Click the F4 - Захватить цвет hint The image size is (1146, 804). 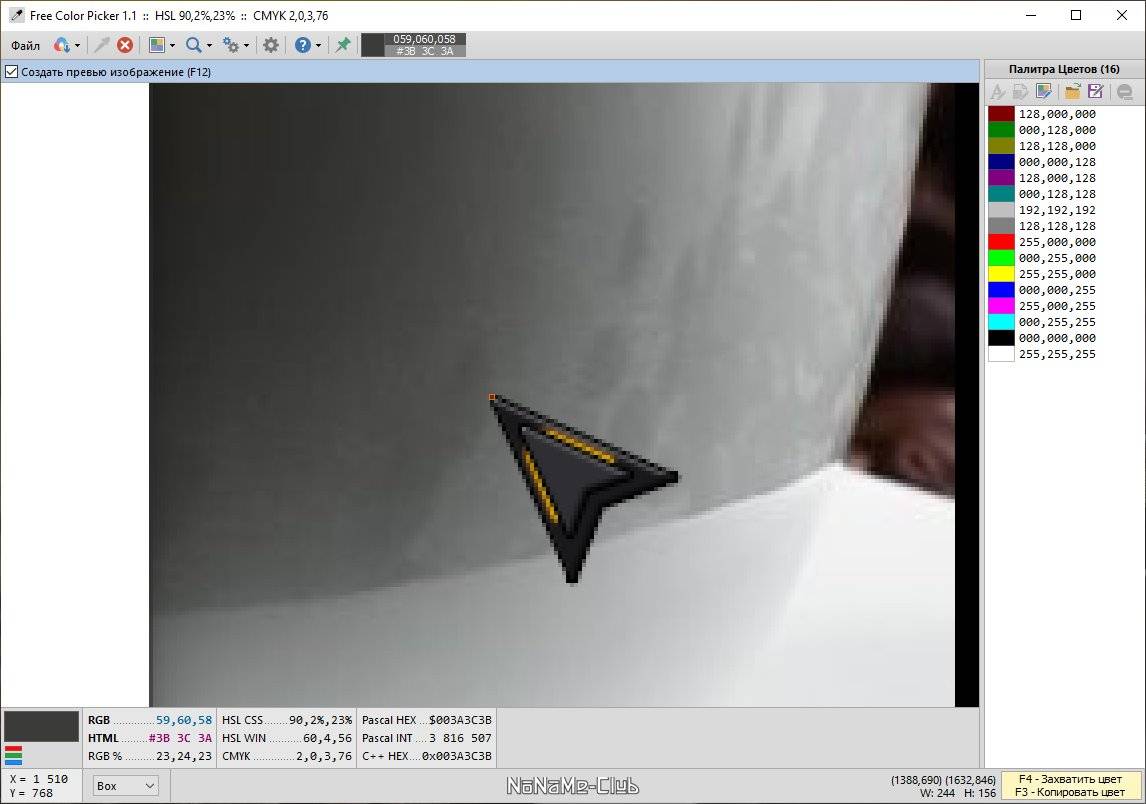click(x=1070, y=779)
